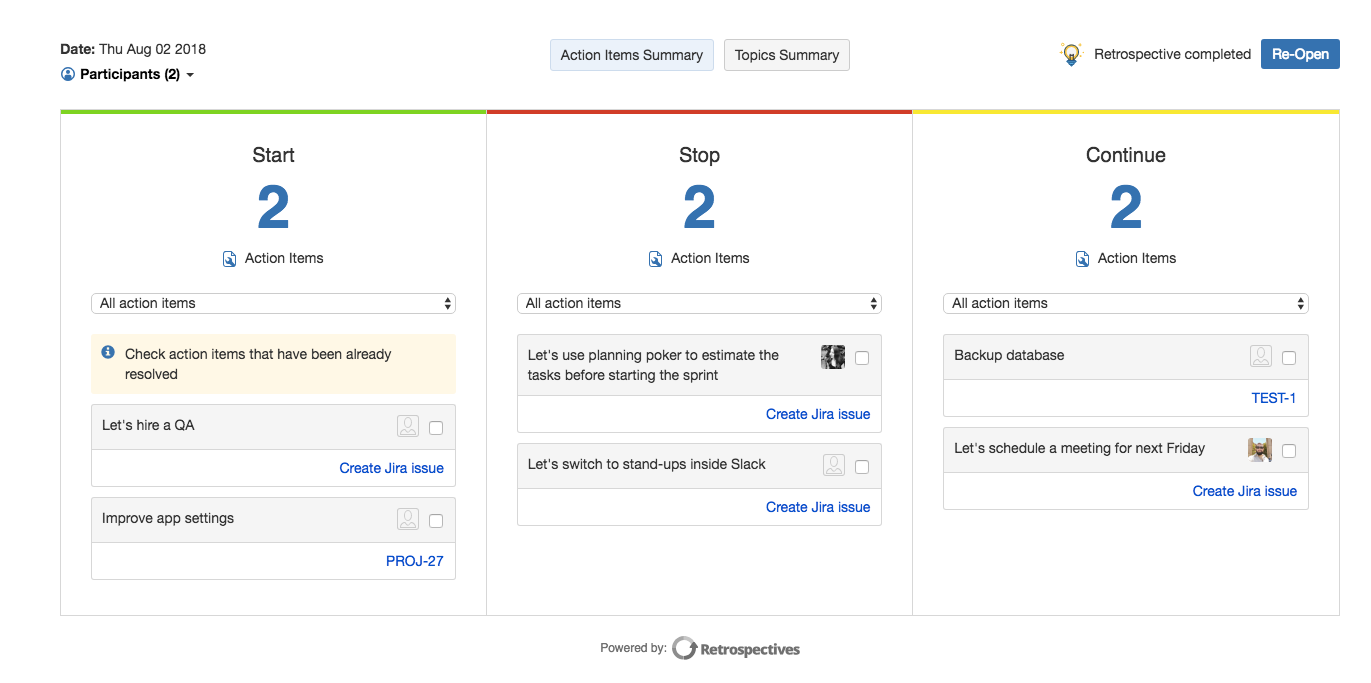The height and width of the screenshot is (683, 1371).
Task: Click the count 2 under Start
Action: click(273, 208)
